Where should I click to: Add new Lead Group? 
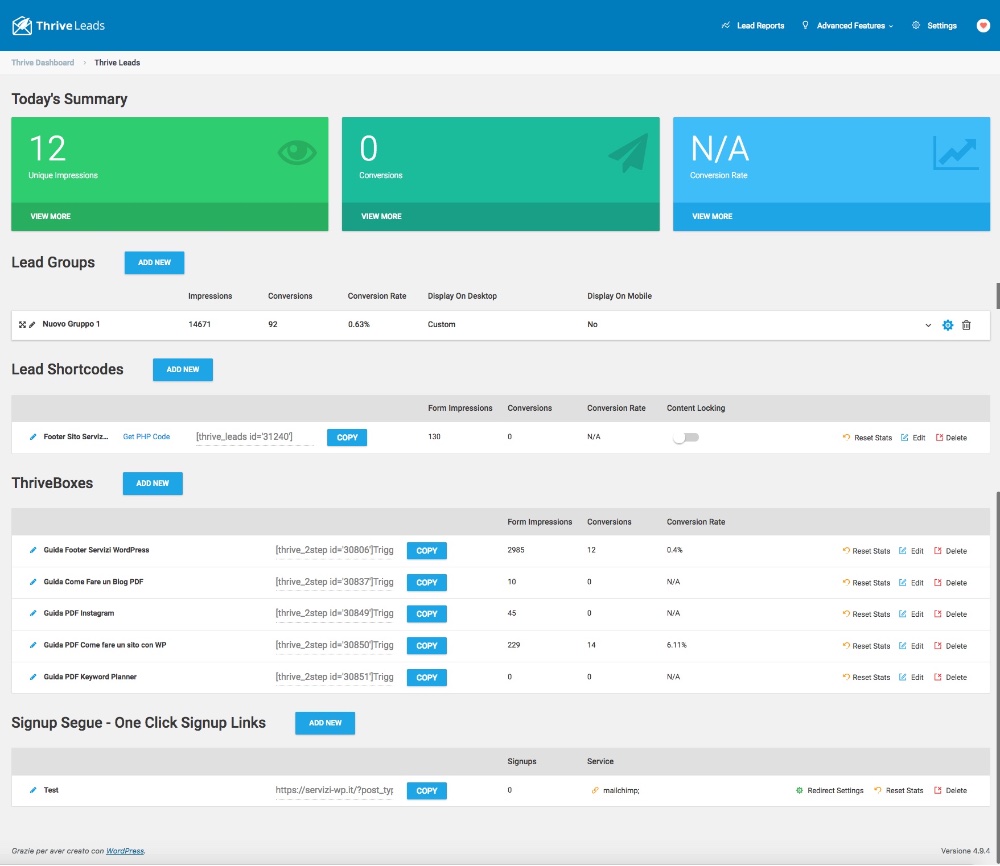click(154, 263)
